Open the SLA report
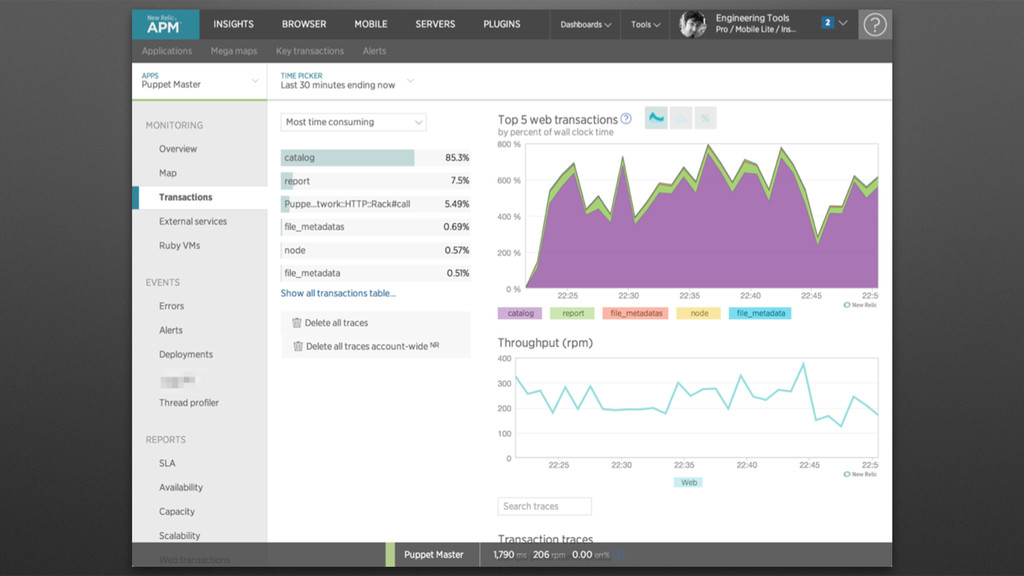1024x576 pixels. point(167,463)
